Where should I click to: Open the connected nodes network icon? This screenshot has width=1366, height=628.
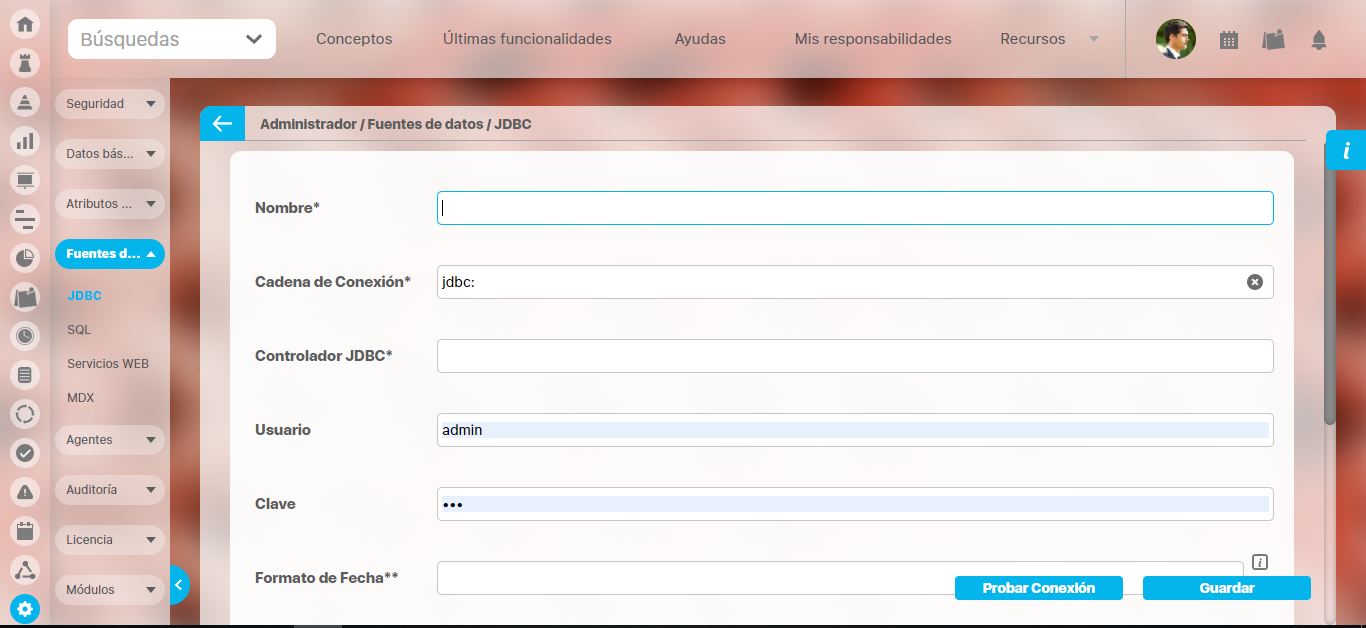tap(25, 570)
